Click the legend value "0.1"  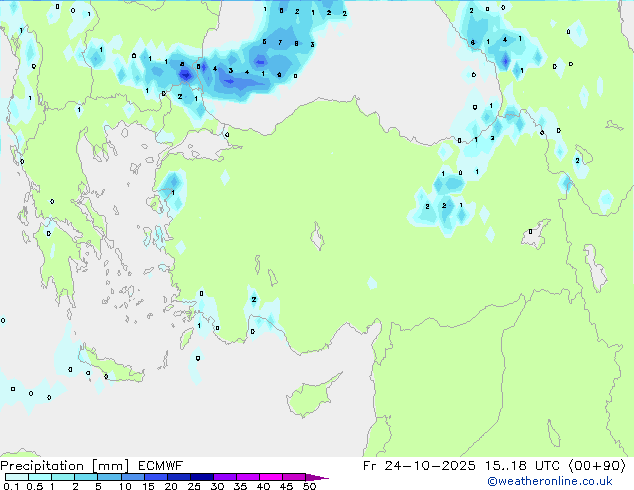pos(11,486)
